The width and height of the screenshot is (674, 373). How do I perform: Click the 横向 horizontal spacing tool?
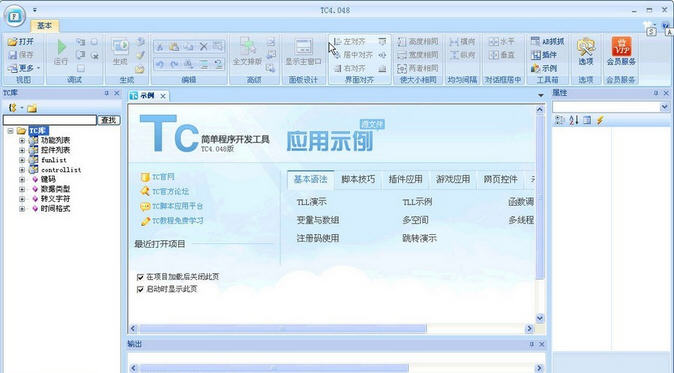463,41
